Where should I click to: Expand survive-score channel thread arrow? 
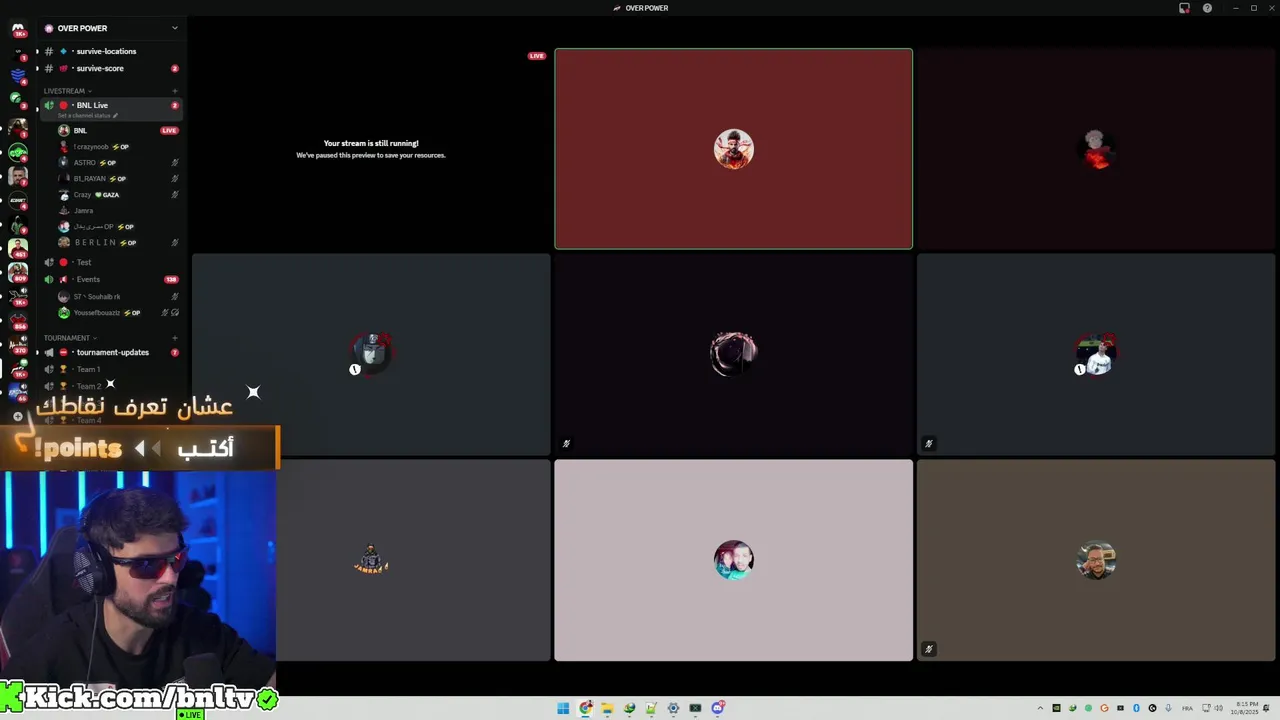37,68
